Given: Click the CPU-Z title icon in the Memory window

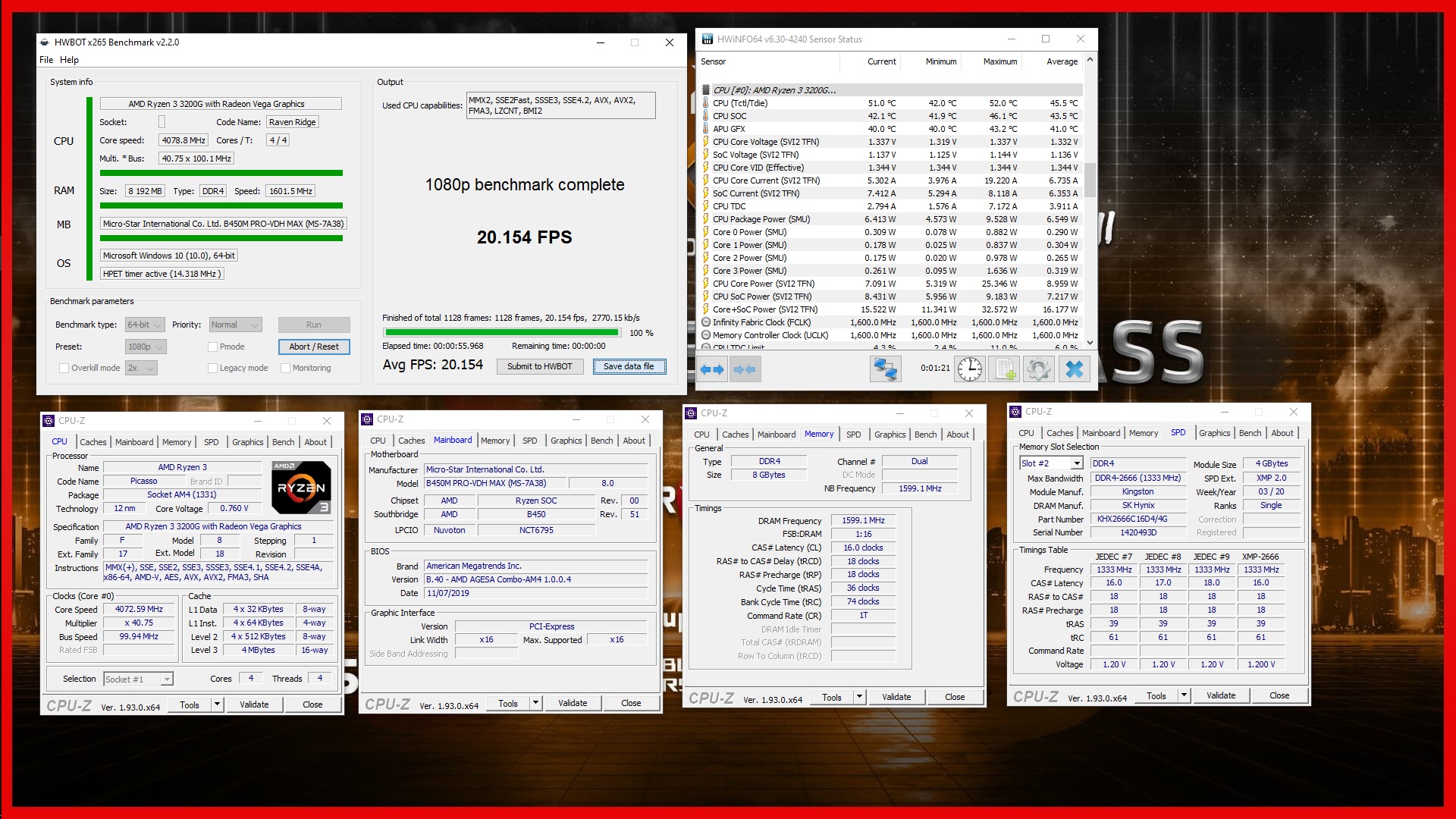Looking at the screenshot, I should click(691, 413).
